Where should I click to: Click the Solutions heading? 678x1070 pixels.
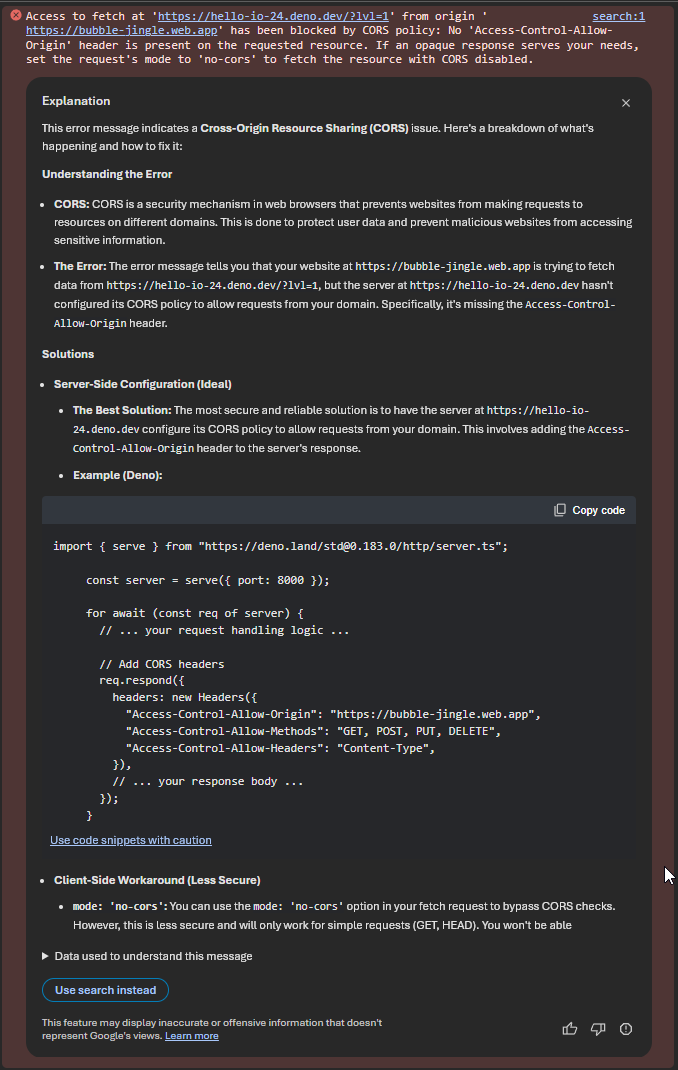click(x=68, y=354)
